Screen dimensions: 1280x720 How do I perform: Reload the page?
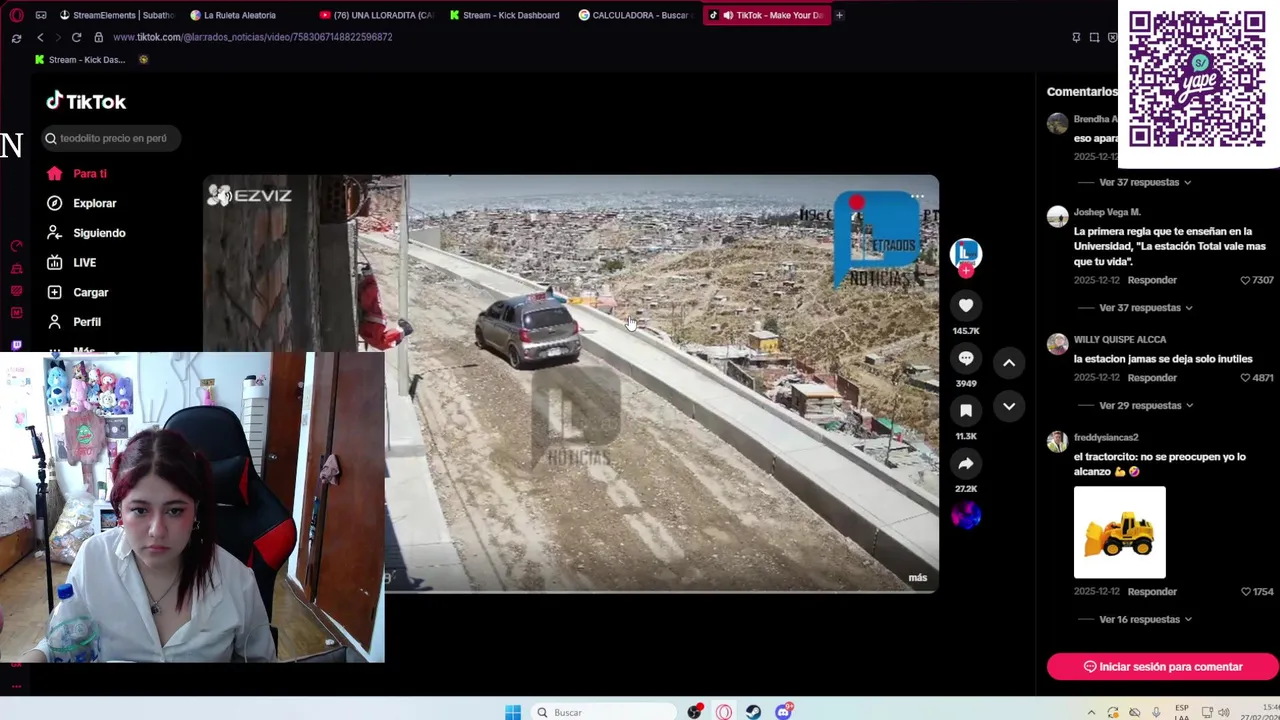click(x=76, y=37)
